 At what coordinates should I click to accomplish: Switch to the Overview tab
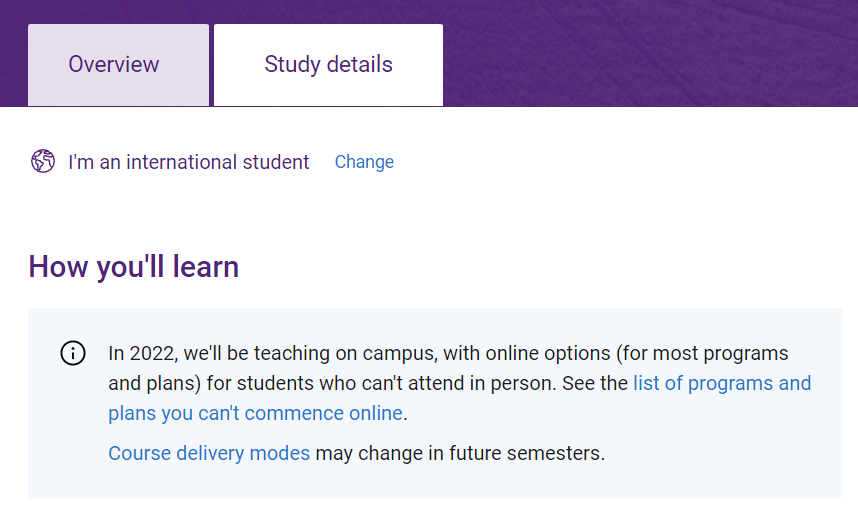click(118, 65)
